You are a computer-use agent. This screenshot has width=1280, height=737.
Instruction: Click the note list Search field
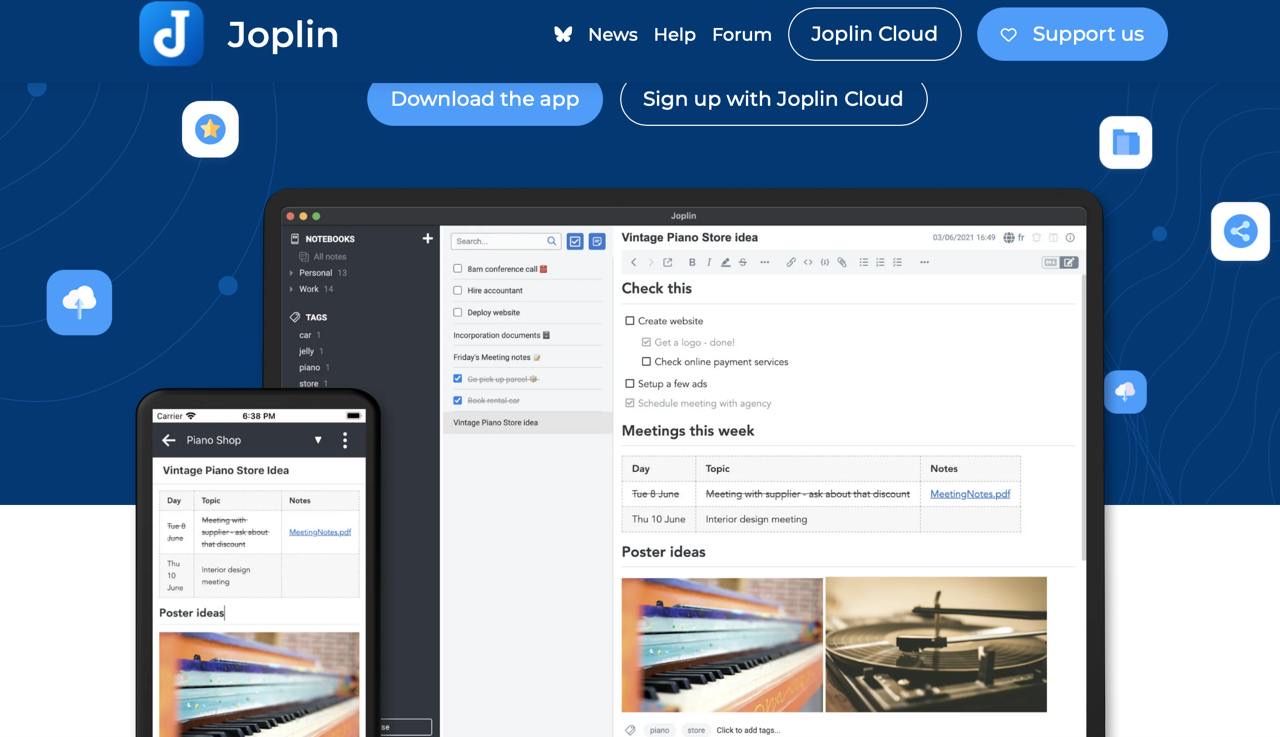pos(497,241)
